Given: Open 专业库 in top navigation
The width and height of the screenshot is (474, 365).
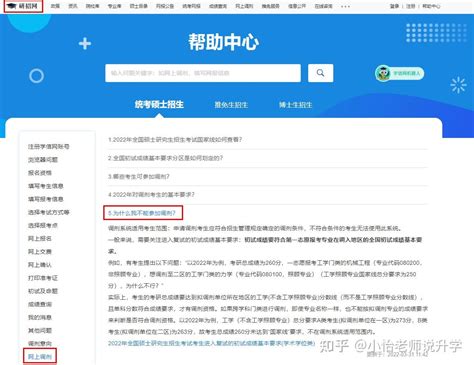Looking at the screenshot, I should coord(114,6).
